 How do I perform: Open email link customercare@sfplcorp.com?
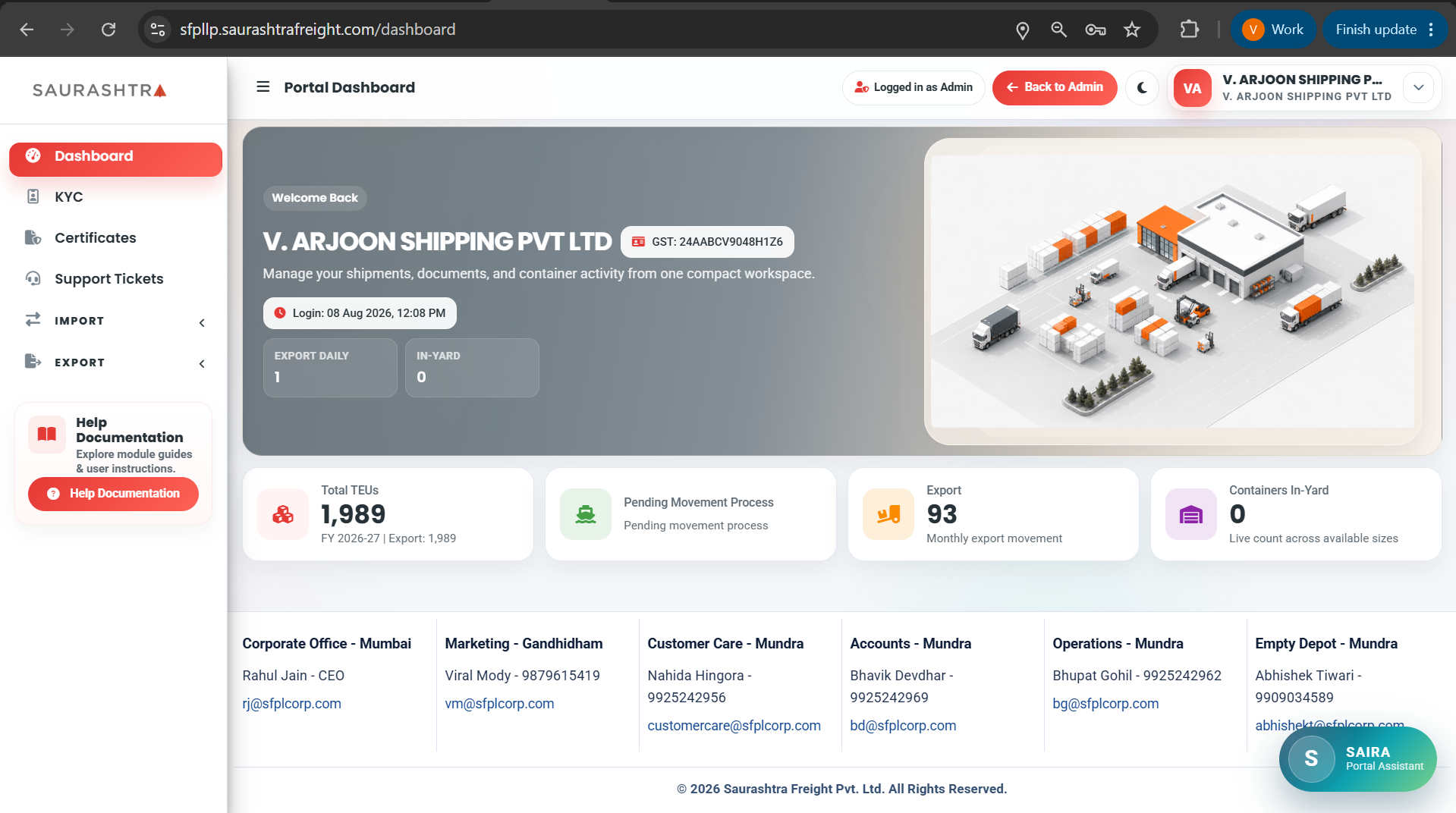pos(734,726)
